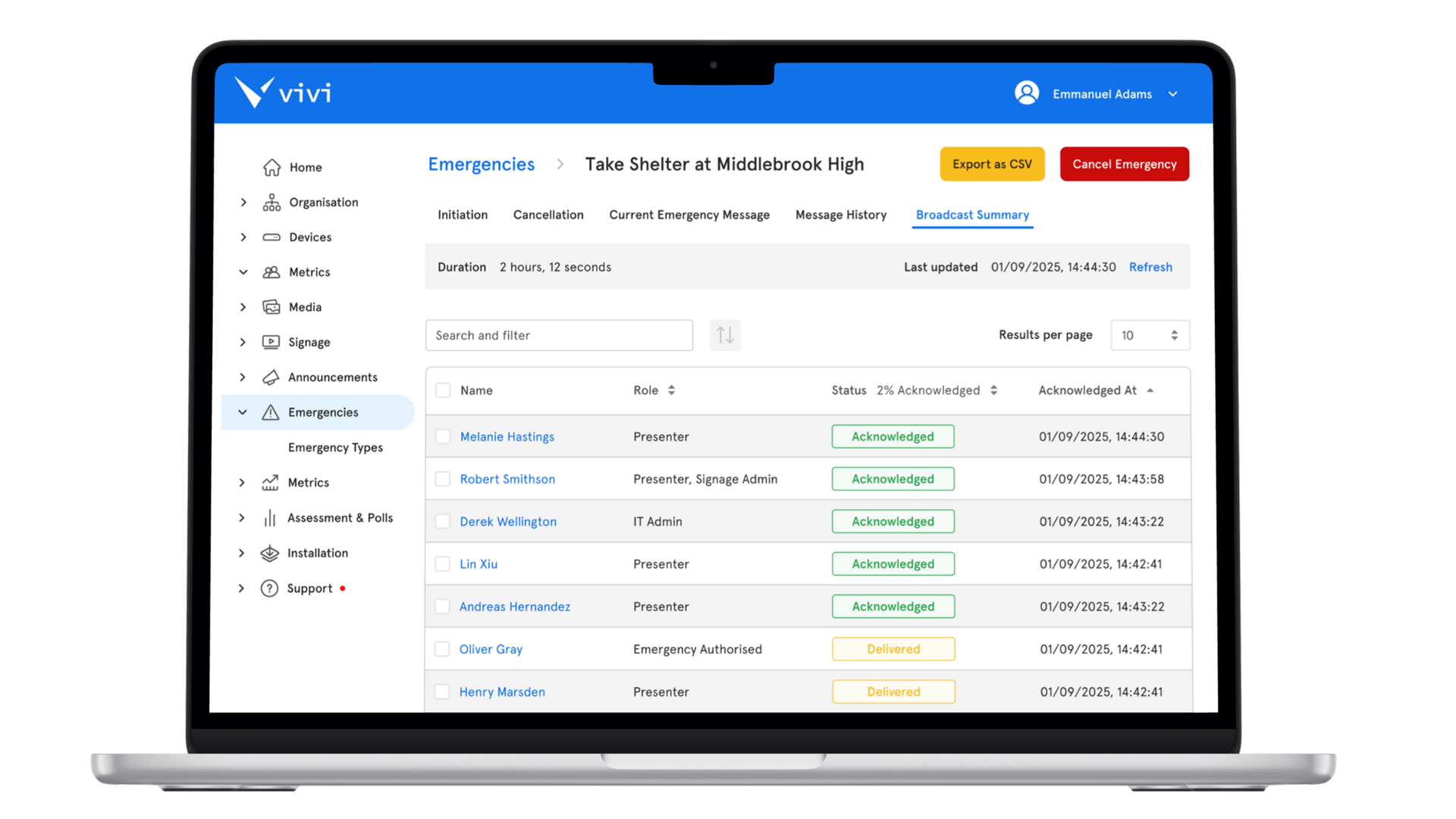1456x819 pixels.
Task: Focus the Search and filter field
Action: tap(559, 335)
